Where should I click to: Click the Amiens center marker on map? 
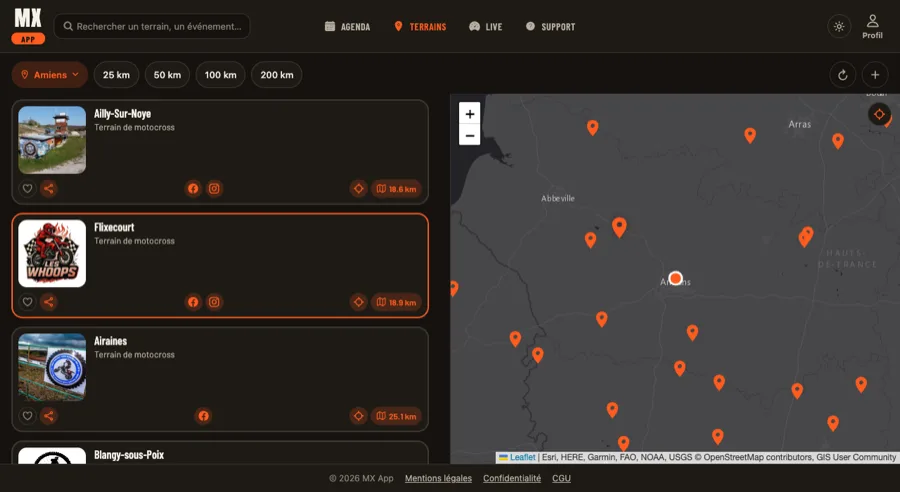click(676, 278)
